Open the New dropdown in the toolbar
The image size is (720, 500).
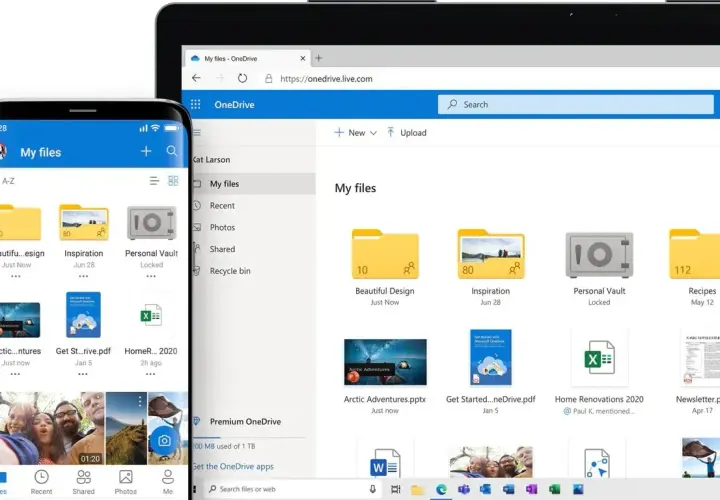pos(356,133)
